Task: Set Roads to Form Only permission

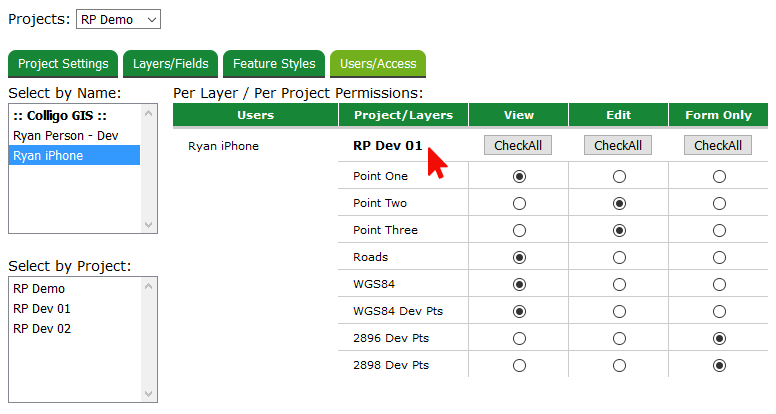Action: click(x=719, y=258)
